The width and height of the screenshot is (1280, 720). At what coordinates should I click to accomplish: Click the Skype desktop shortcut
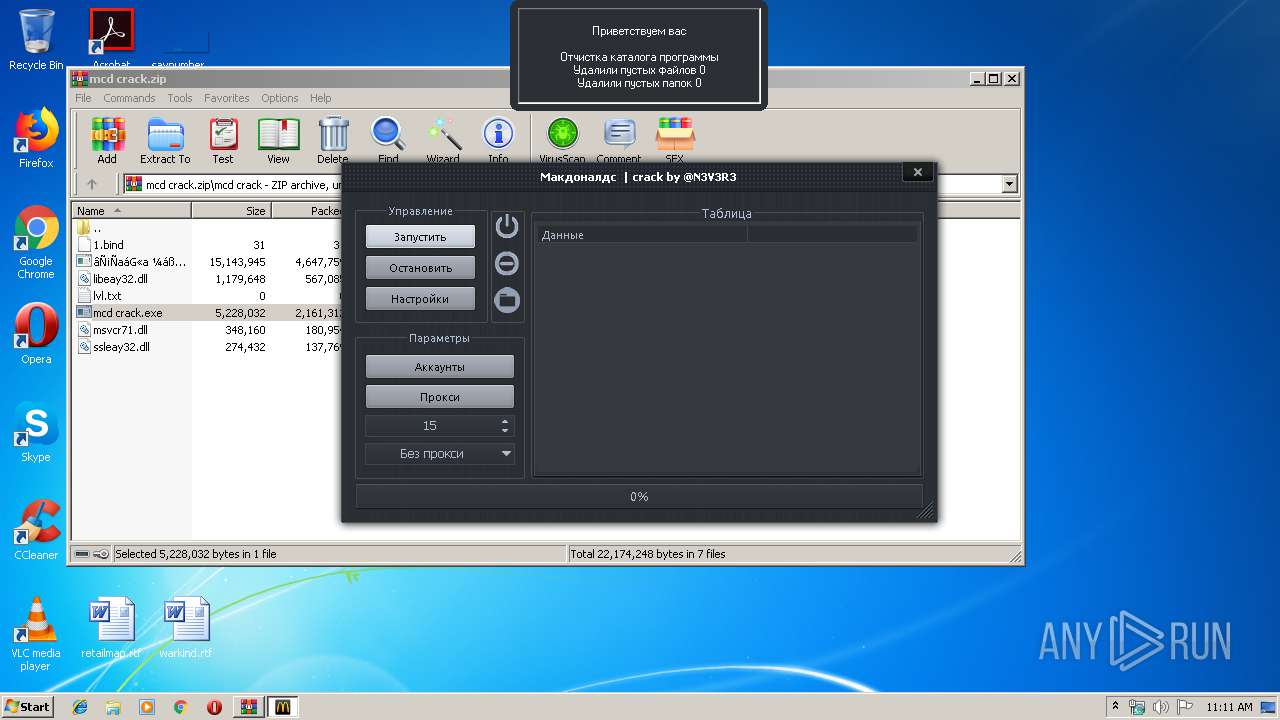[x=36, y=432]
